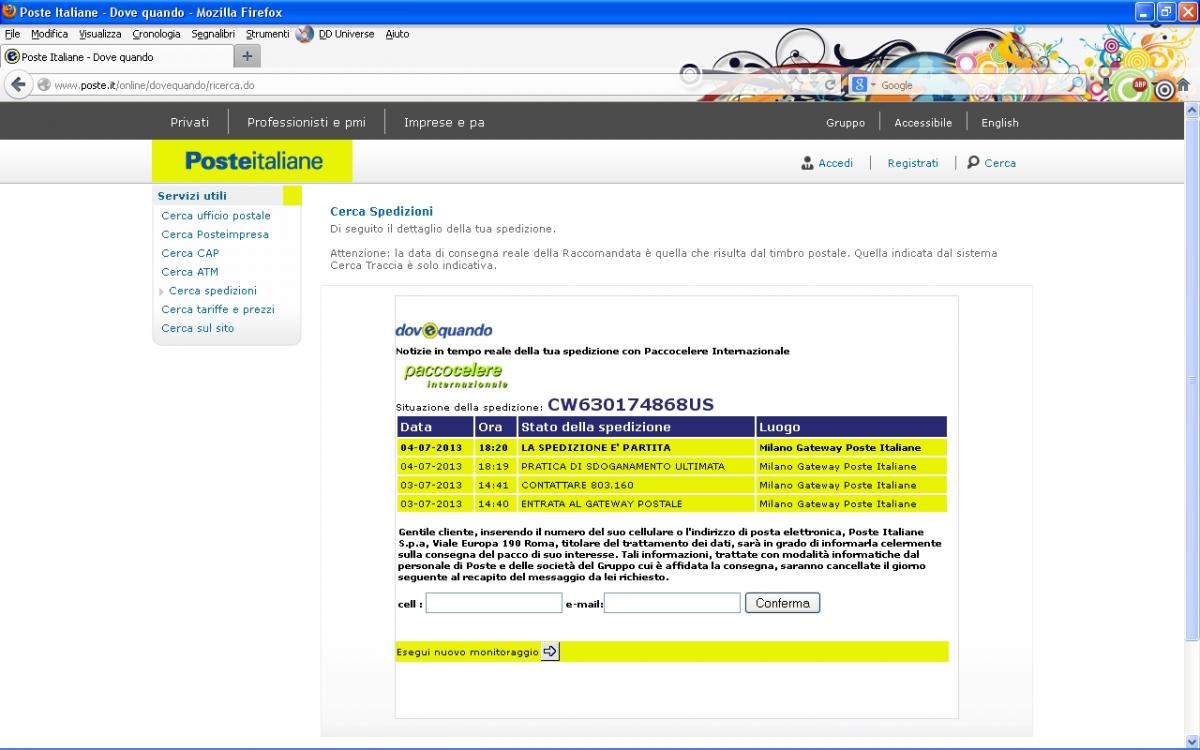The width and height of the screenshot is (1200, 750).
Task: Click ENTRATA AL GATEWAY POSTALE status
Action: (602, 504)
